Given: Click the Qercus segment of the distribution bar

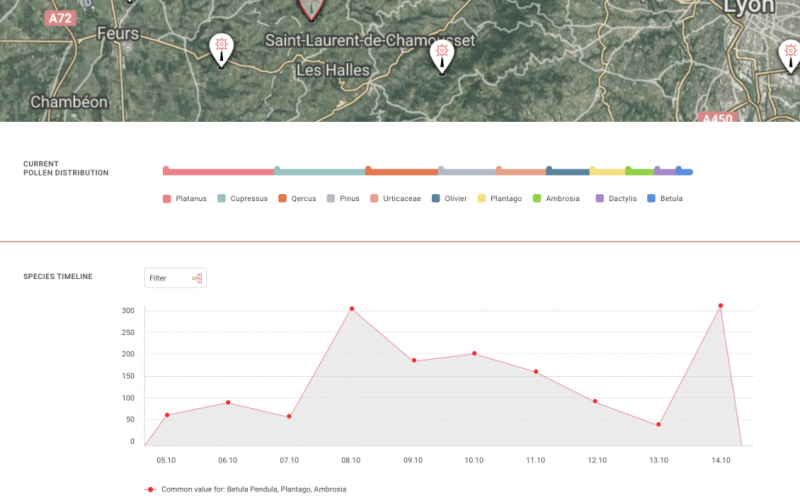Looking at the screenshot, I should [x=403, y=172].
